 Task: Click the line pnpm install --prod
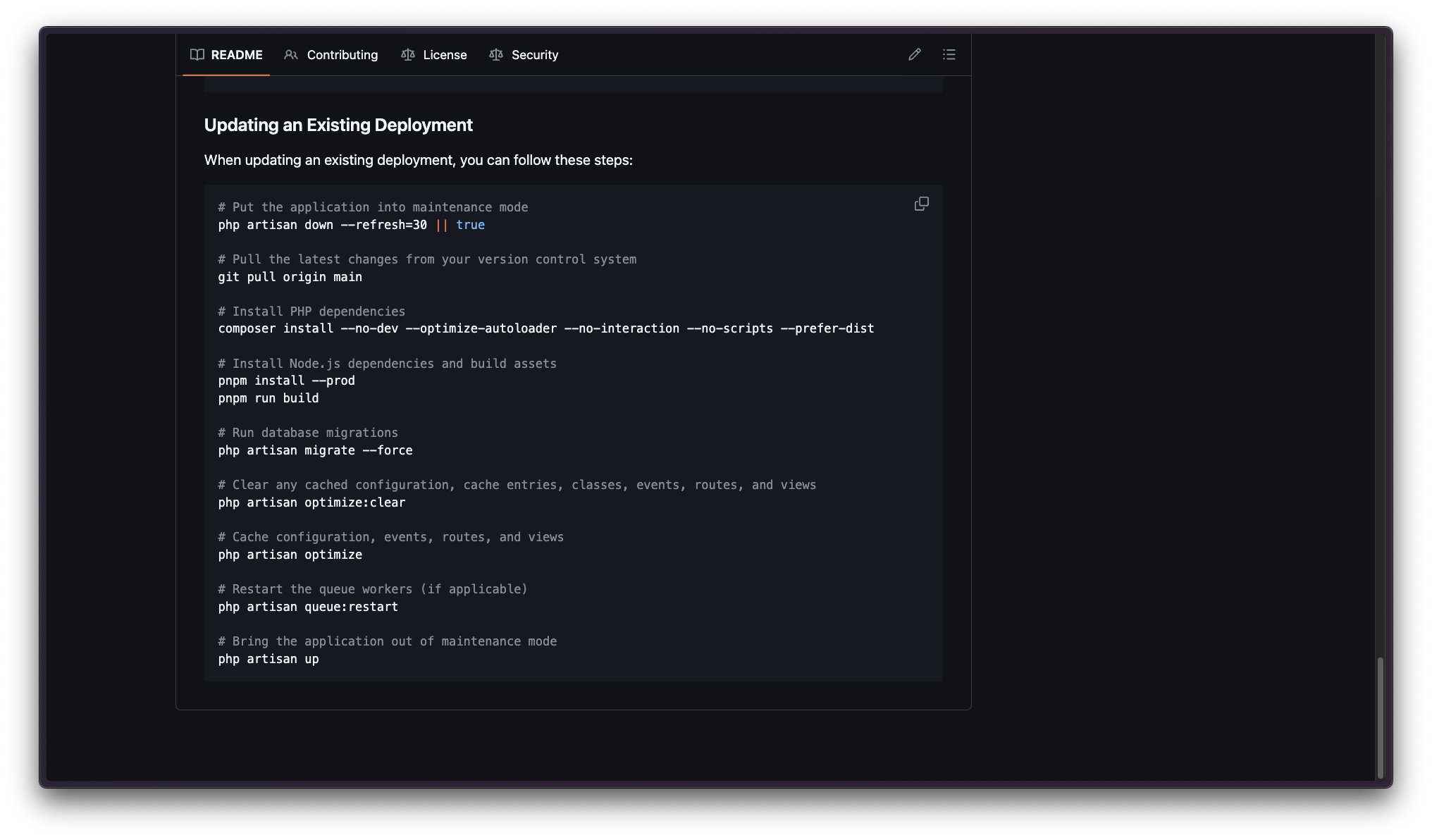point(287,381)
